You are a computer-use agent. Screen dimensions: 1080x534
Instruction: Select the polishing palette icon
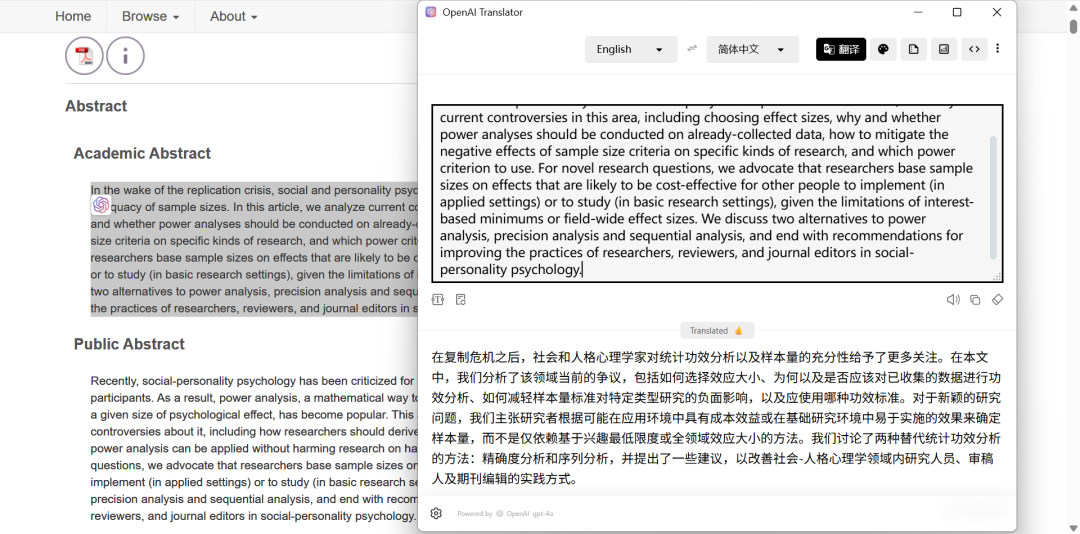883,49
